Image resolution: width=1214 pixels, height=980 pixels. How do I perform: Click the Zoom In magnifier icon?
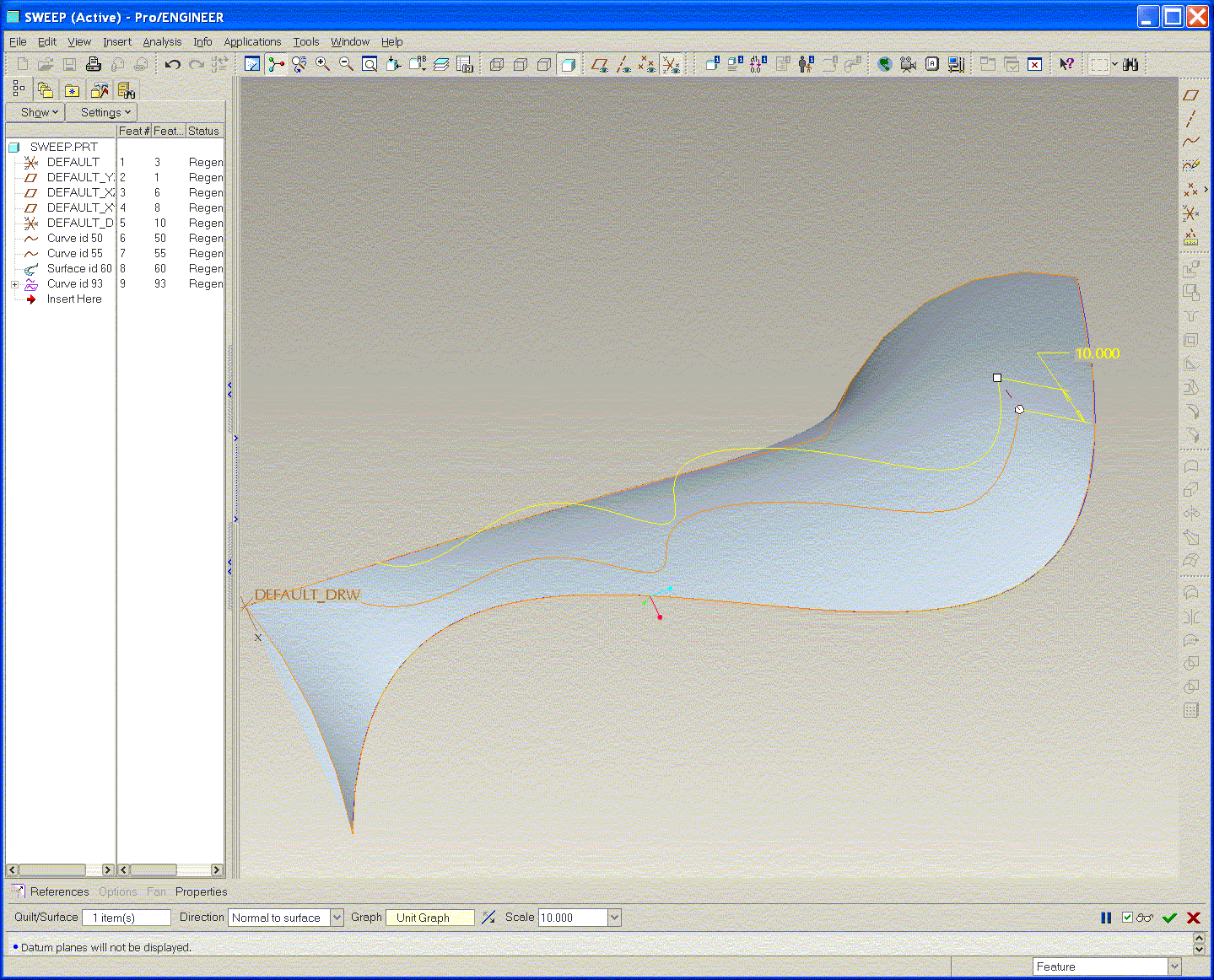coord(322,64)
